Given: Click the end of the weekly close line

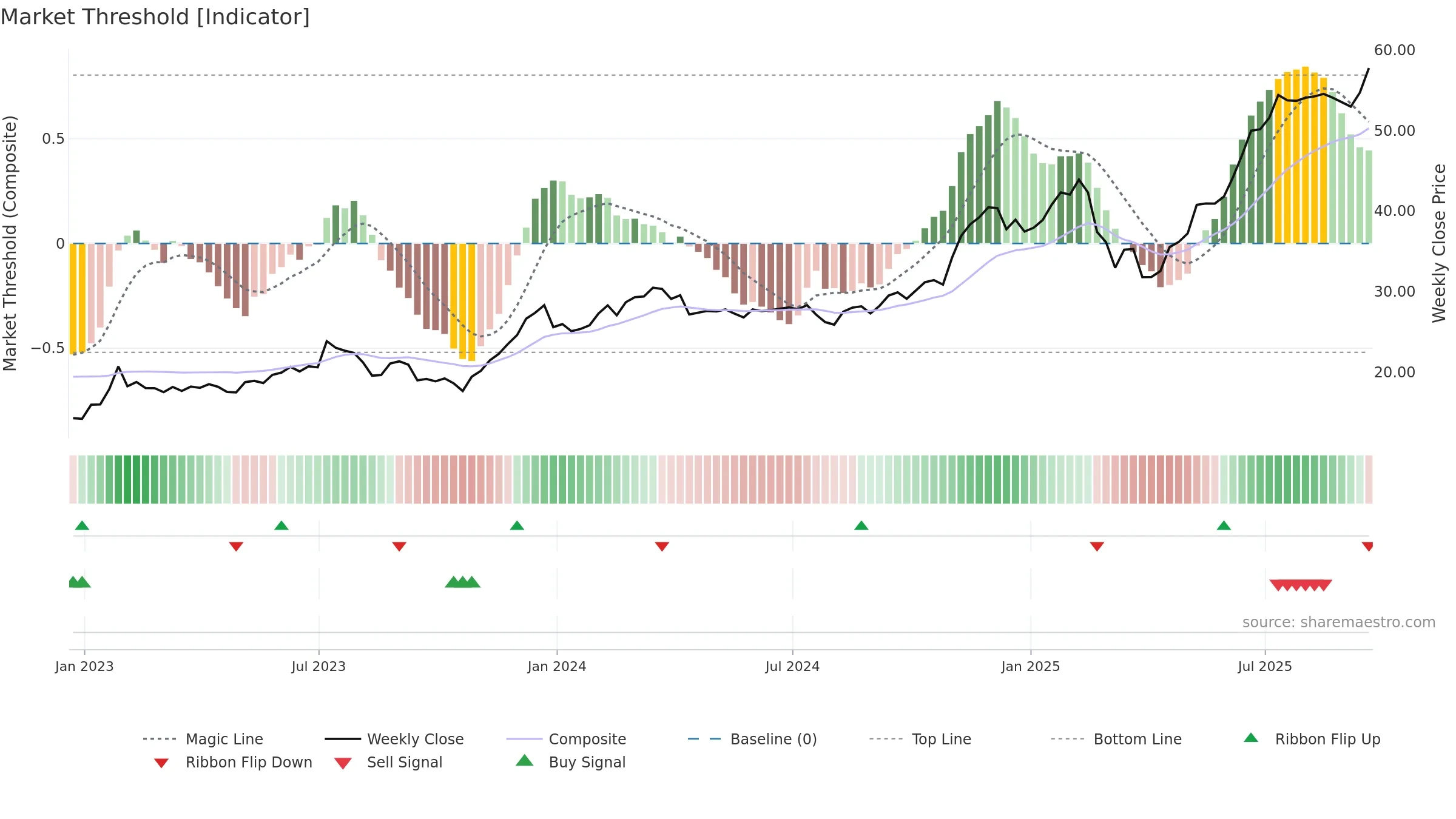Looking at the screenshot, I should 1368,69.
